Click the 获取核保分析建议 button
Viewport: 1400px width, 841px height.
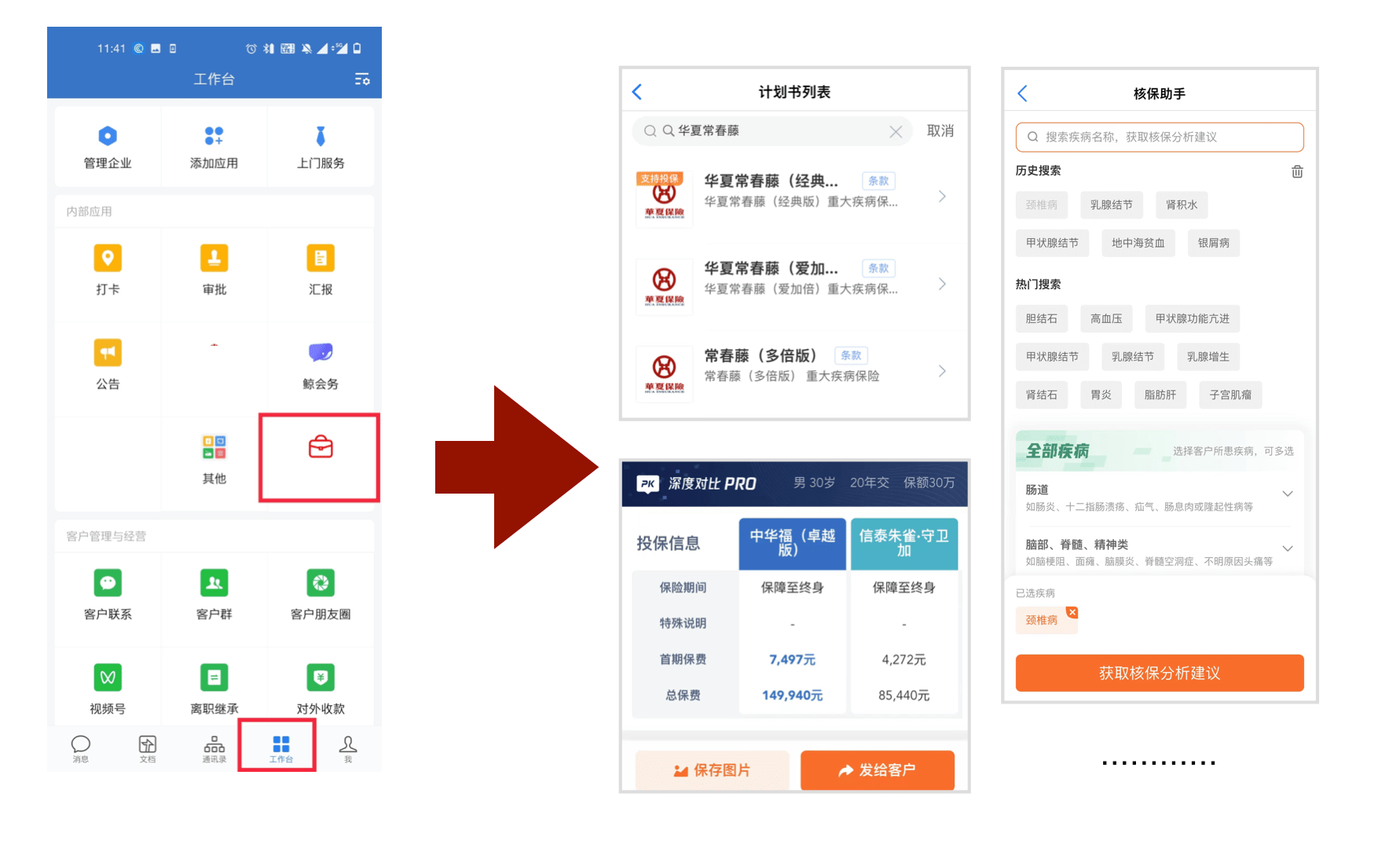[x=1160, y=673]
